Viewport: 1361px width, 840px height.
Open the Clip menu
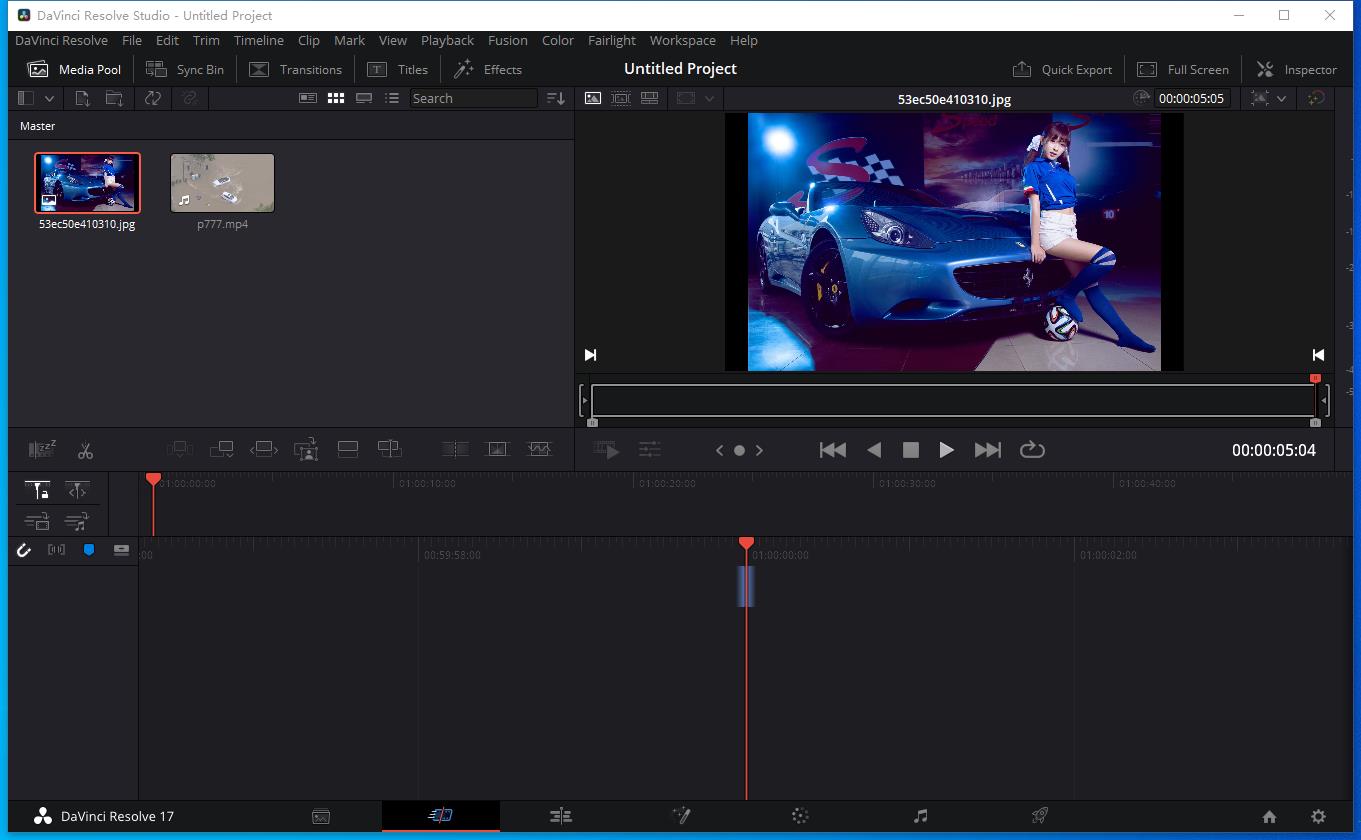pos(309,40)
